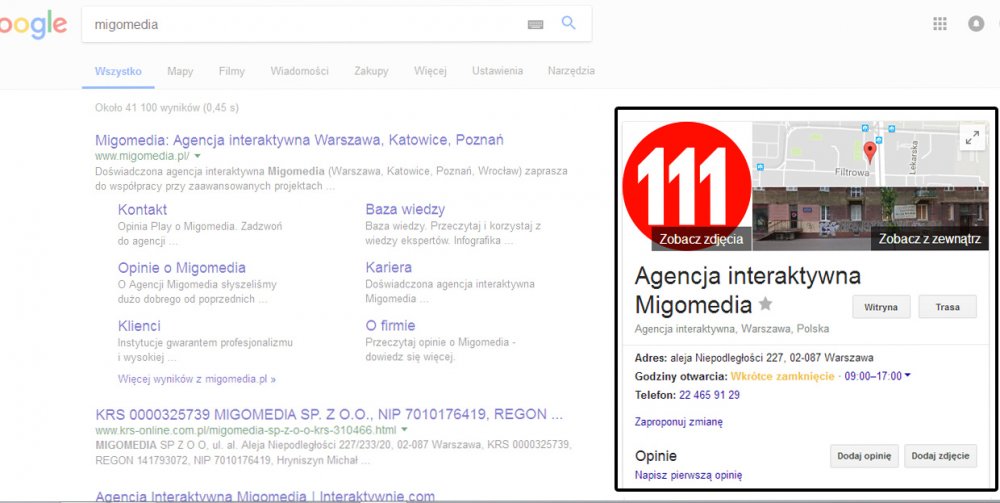Click the Około 41 100 wyników text
Screen dimensions: 1000x503
click(166, 108)
